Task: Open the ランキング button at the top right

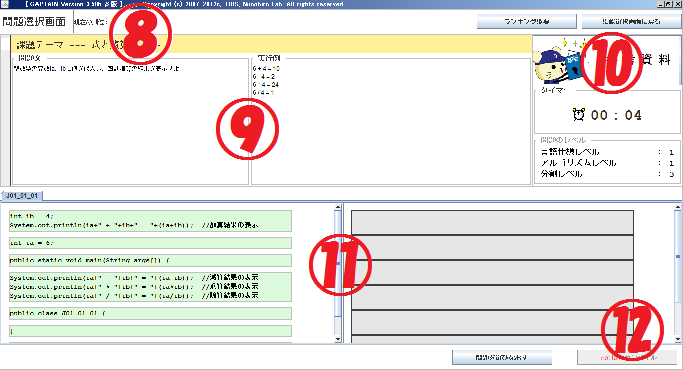Action: [x=527, y=21]
